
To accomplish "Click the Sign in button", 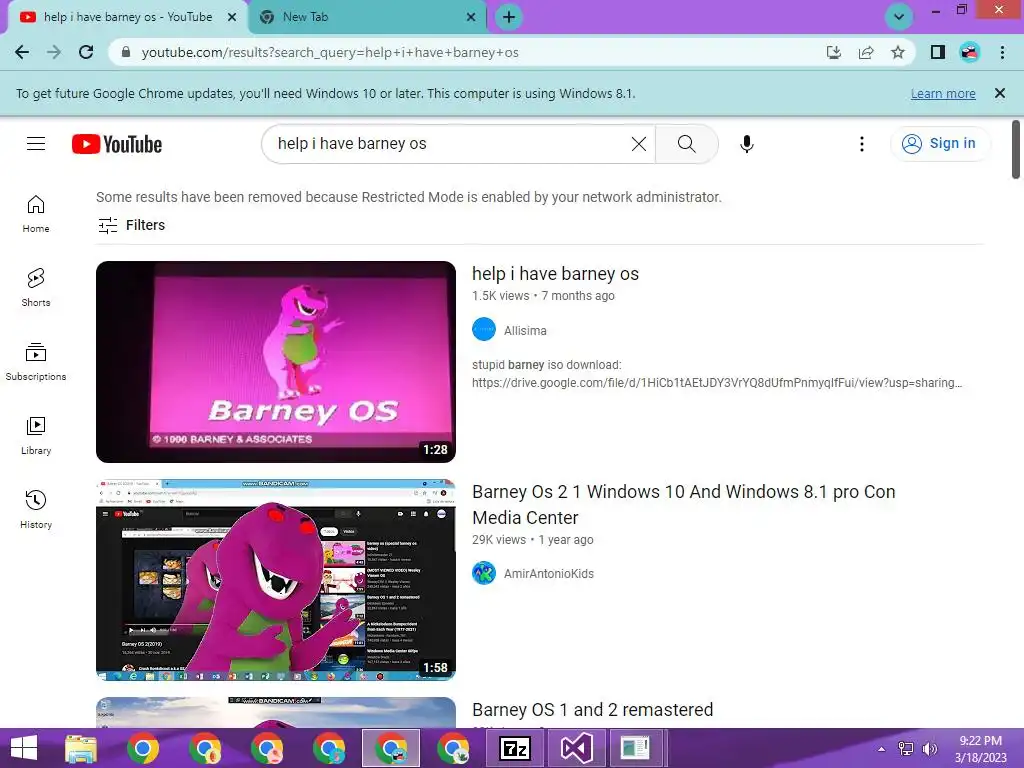I will [x=940, y=144].
